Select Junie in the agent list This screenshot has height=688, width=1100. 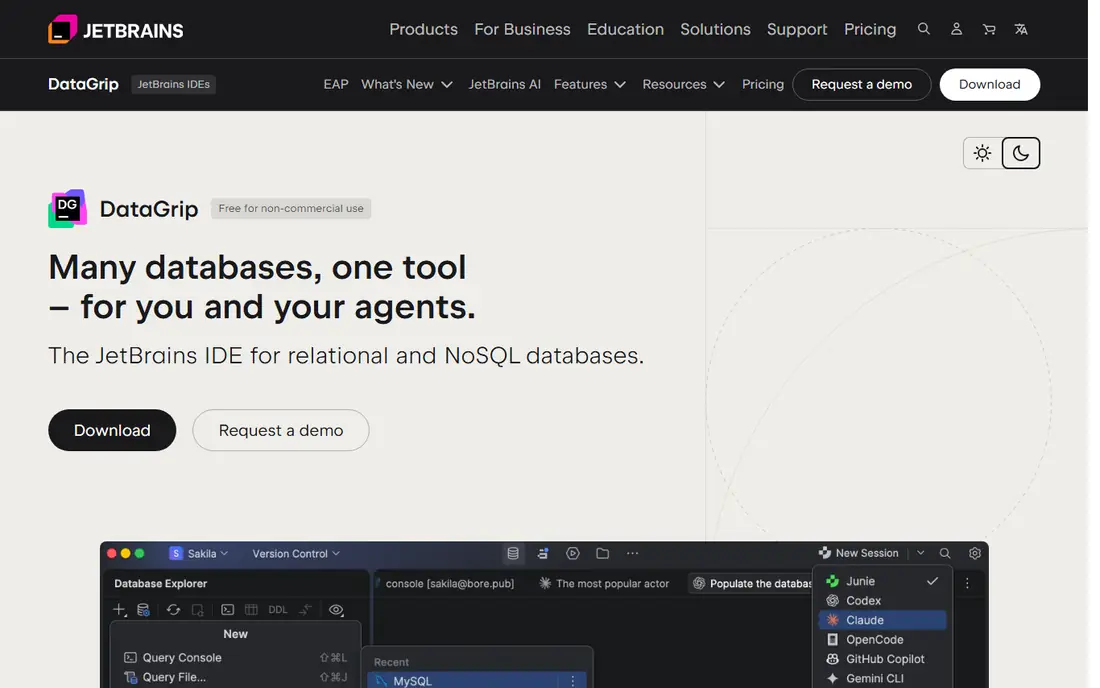[883, 581]
